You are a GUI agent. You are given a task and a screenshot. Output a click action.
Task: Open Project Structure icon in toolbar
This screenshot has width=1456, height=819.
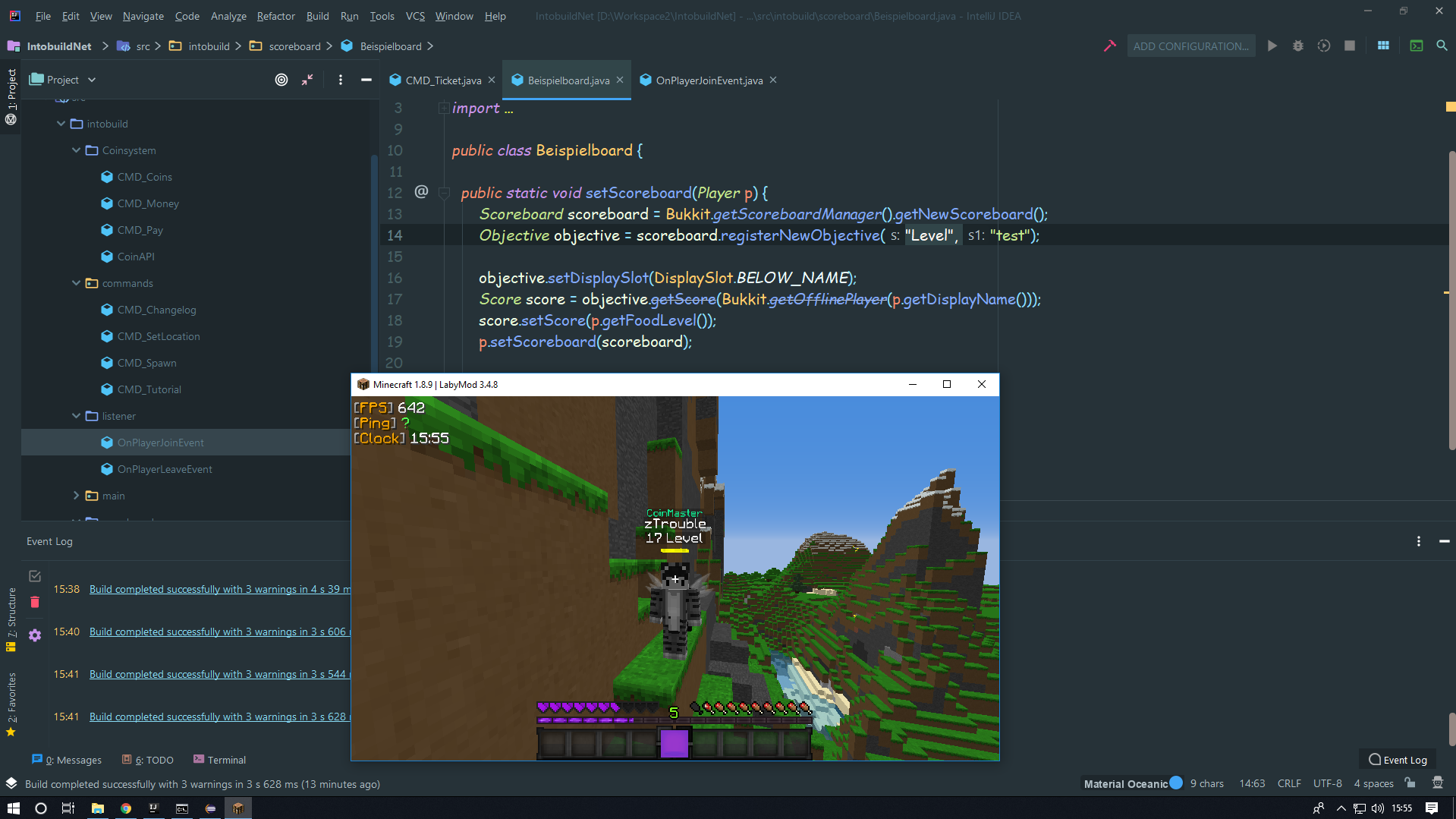click(1383, 46)
